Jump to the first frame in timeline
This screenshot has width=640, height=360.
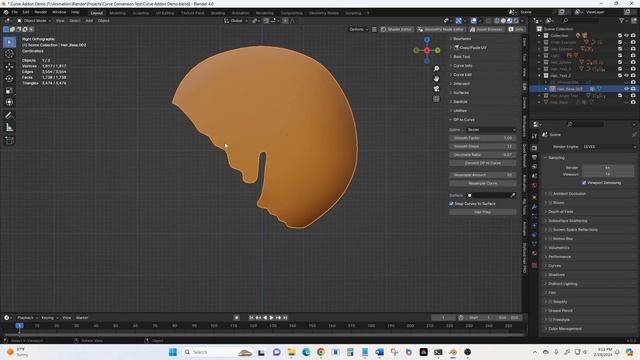coord(251,318)
